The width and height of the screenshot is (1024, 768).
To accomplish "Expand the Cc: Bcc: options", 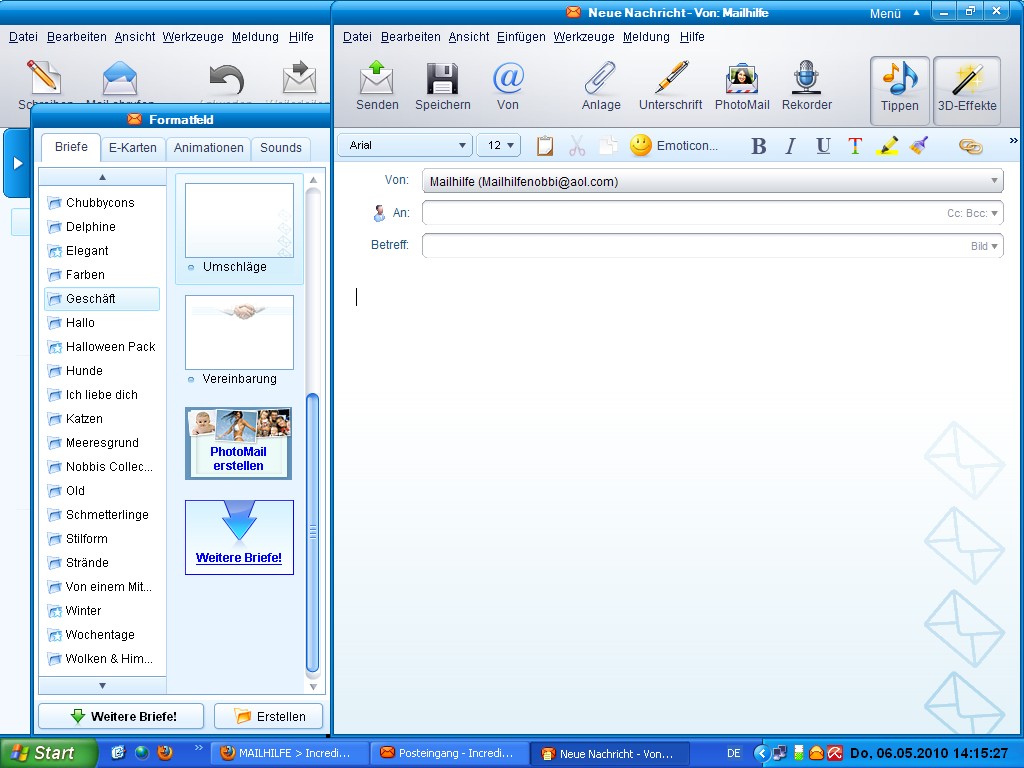I will [x=972, y=213].
